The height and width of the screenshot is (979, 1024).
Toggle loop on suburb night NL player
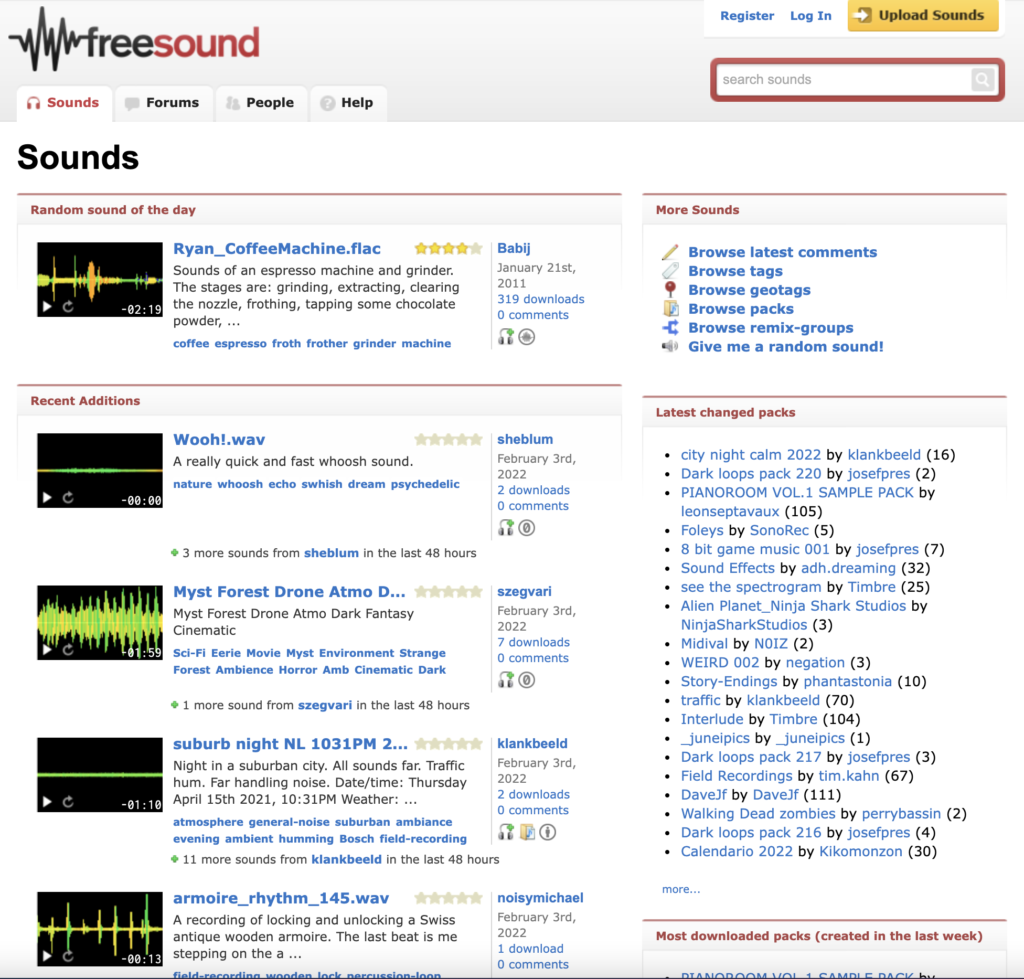tap(68, 802)
